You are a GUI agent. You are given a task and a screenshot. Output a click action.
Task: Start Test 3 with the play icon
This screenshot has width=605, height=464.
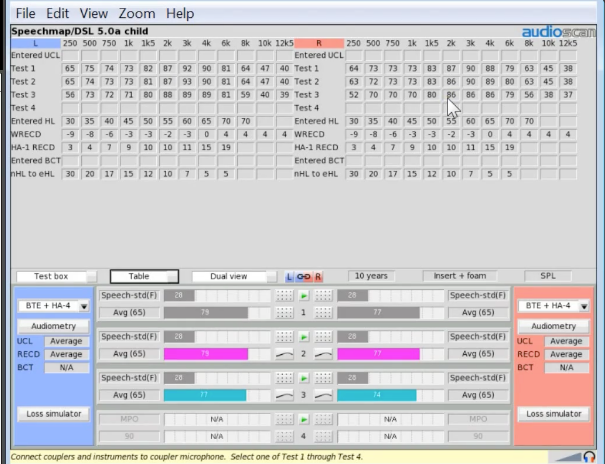click(304, 378)
